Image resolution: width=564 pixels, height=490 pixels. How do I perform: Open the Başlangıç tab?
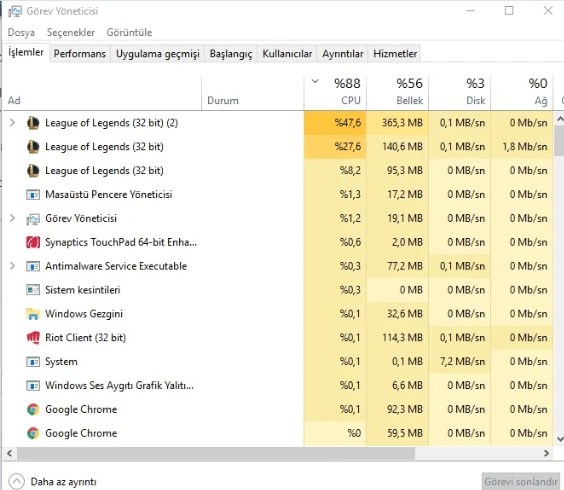click(231, 54)
